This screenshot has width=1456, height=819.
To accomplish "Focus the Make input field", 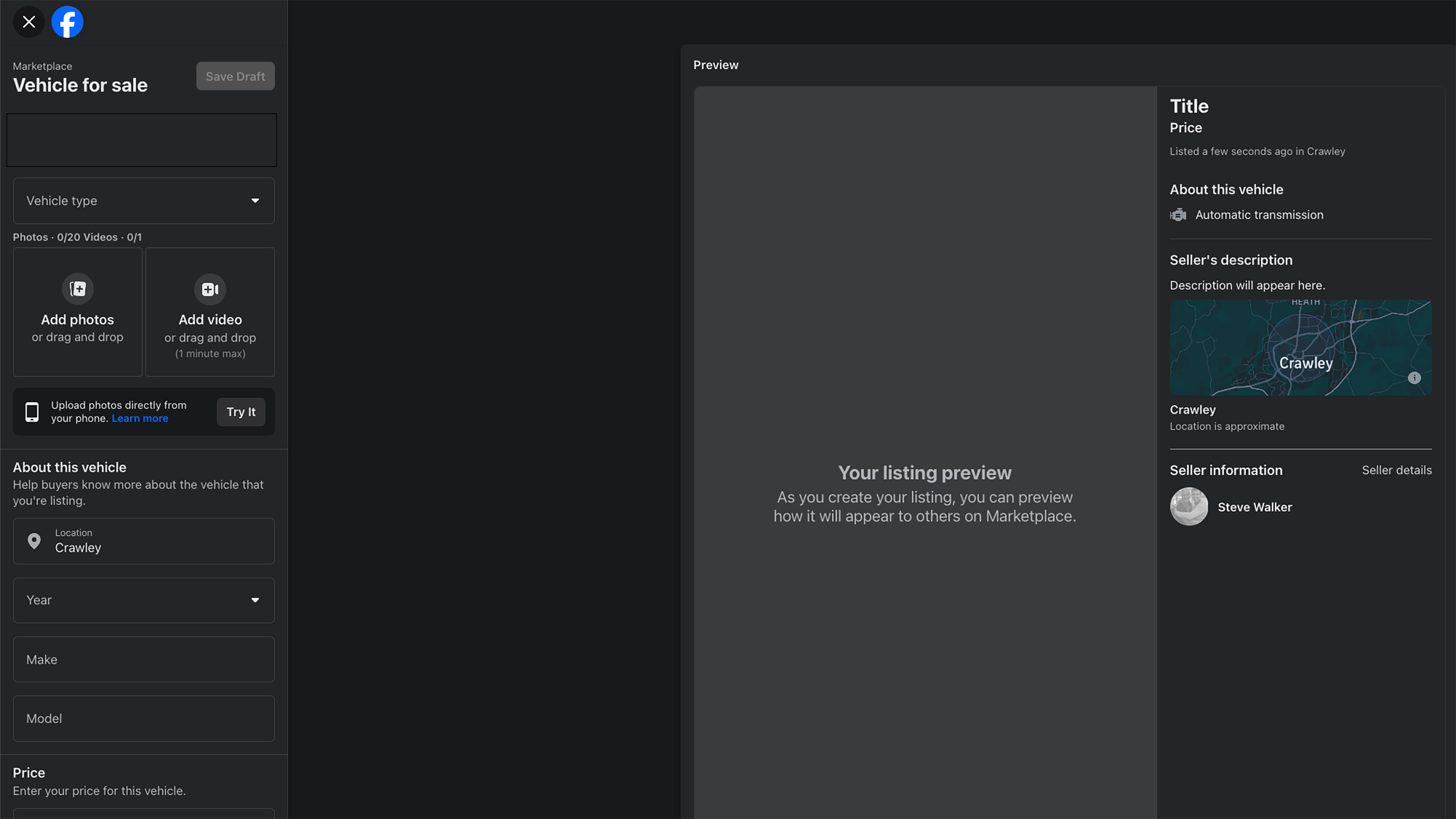I will click(x=144, y=660).
